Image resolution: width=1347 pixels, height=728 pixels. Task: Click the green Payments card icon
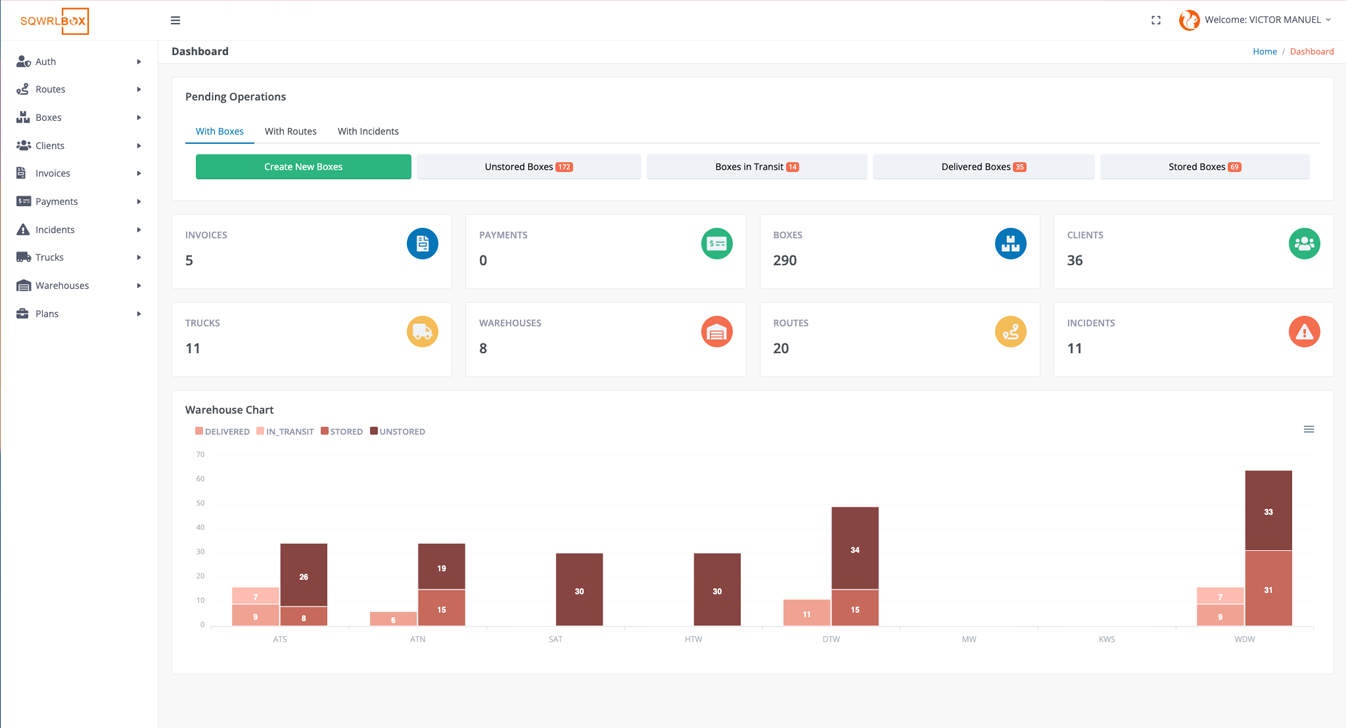[x=716, y=244]
